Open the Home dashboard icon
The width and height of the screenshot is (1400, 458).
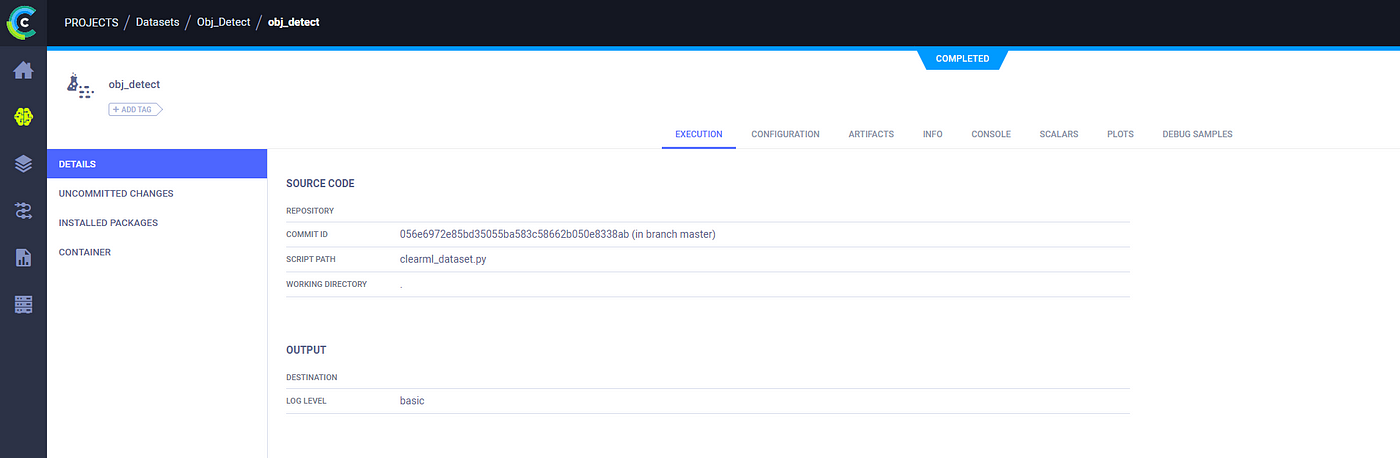tap(23, 71)
